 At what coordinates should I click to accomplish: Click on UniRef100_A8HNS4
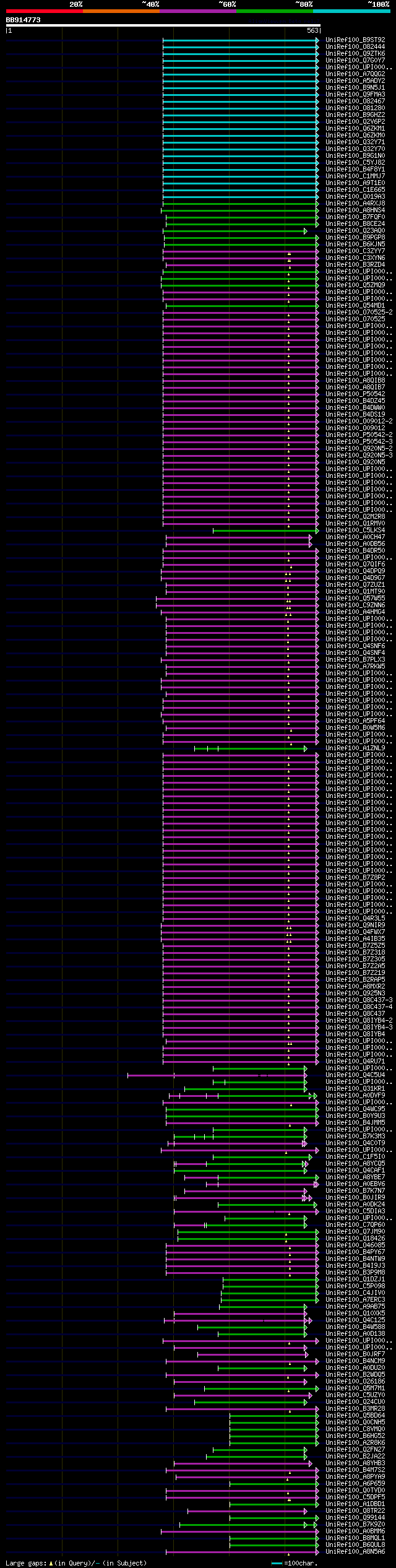[x=355, y=210]
